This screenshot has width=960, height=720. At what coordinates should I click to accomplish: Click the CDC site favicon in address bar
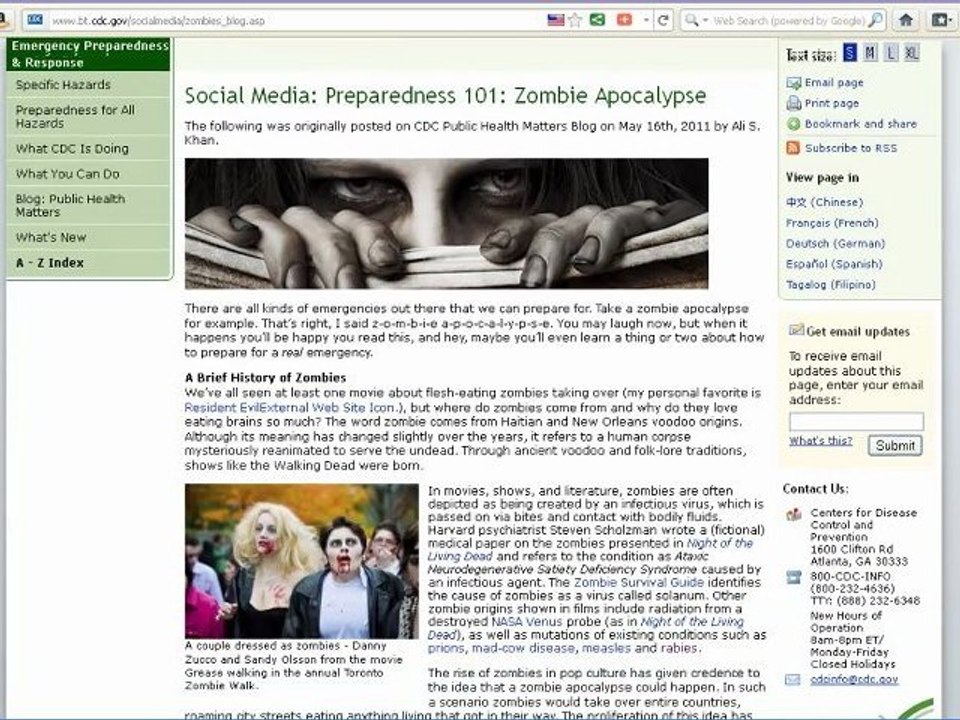(35, 20)
